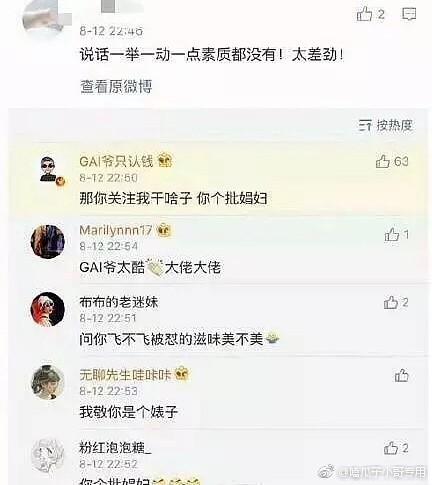Open 布布的老迷妹 username profile
Screen dimensions: 432x485
coord(118,302)
